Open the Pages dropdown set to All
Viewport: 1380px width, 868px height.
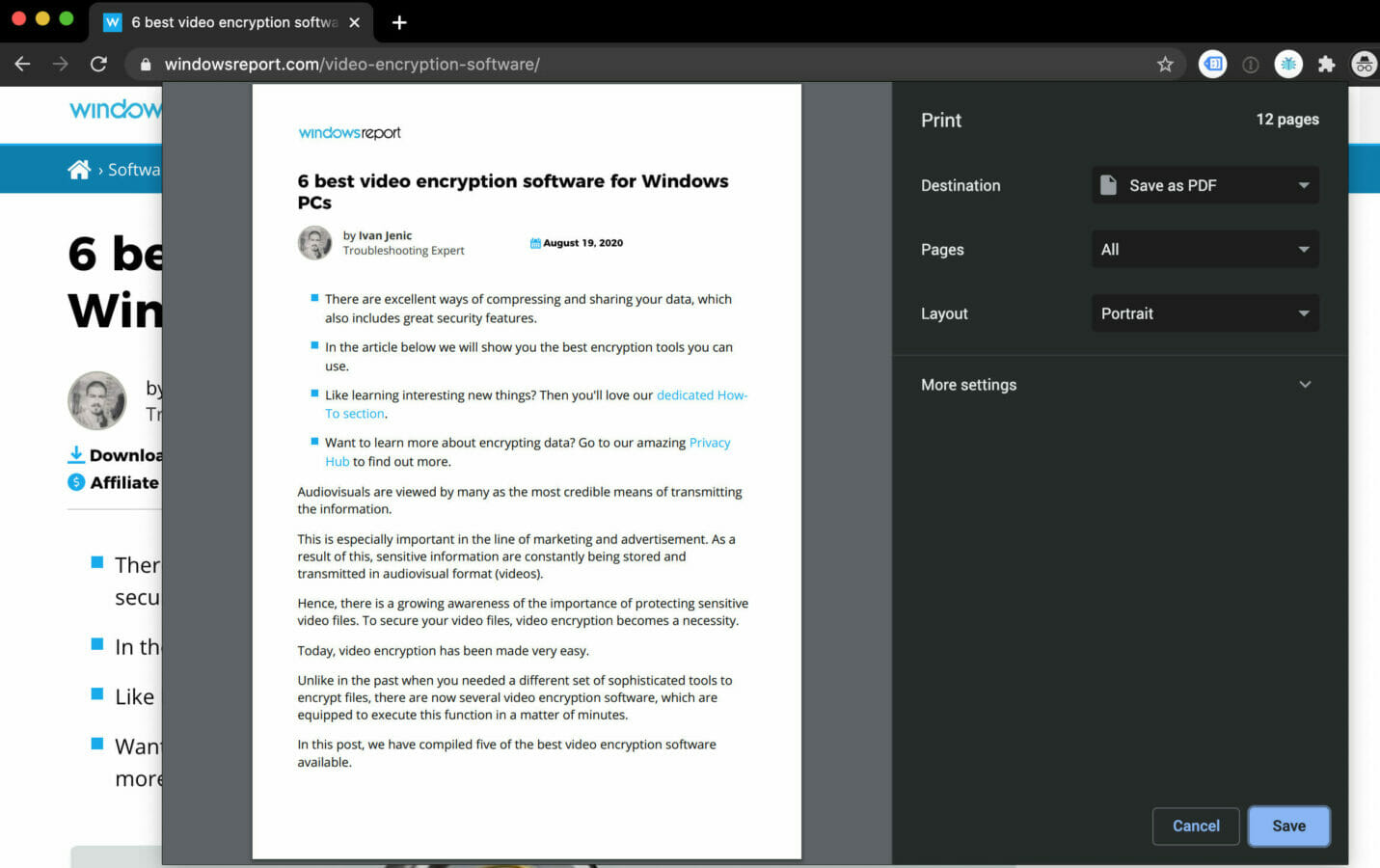1204,249
